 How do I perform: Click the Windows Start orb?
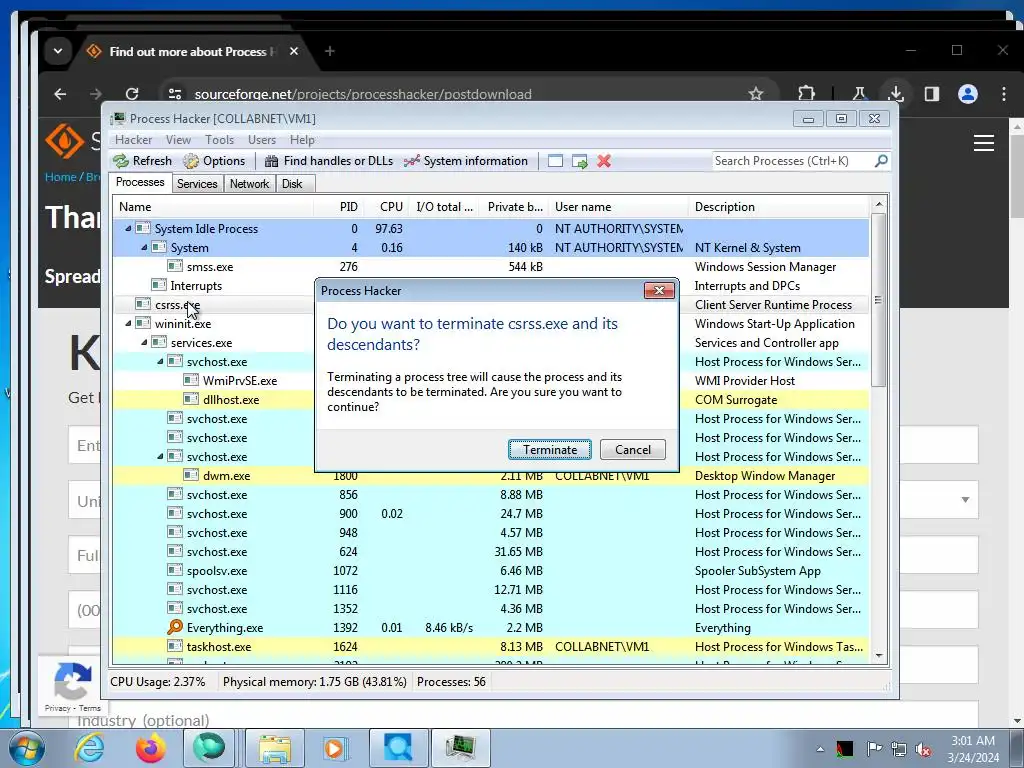pyautogui.click(x=25, y=748)
